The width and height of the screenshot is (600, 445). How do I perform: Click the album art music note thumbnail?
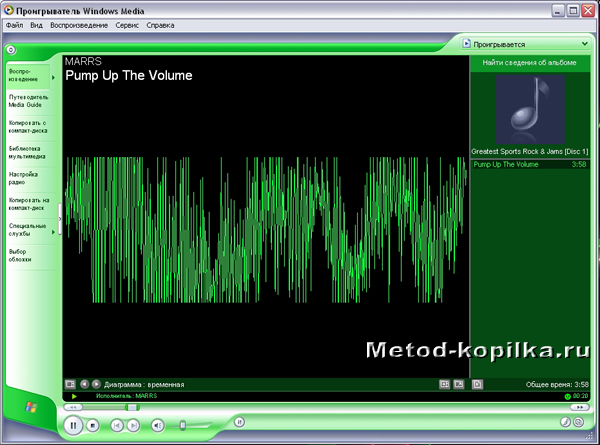pyautogui.click(x=530, y=109)
